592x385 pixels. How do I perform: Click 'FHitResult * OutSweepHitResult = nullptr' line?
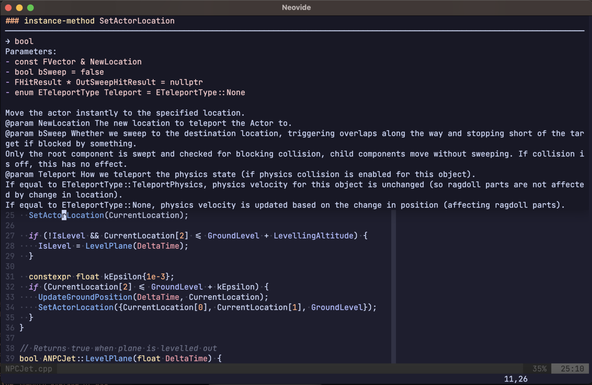pos(104,82)
